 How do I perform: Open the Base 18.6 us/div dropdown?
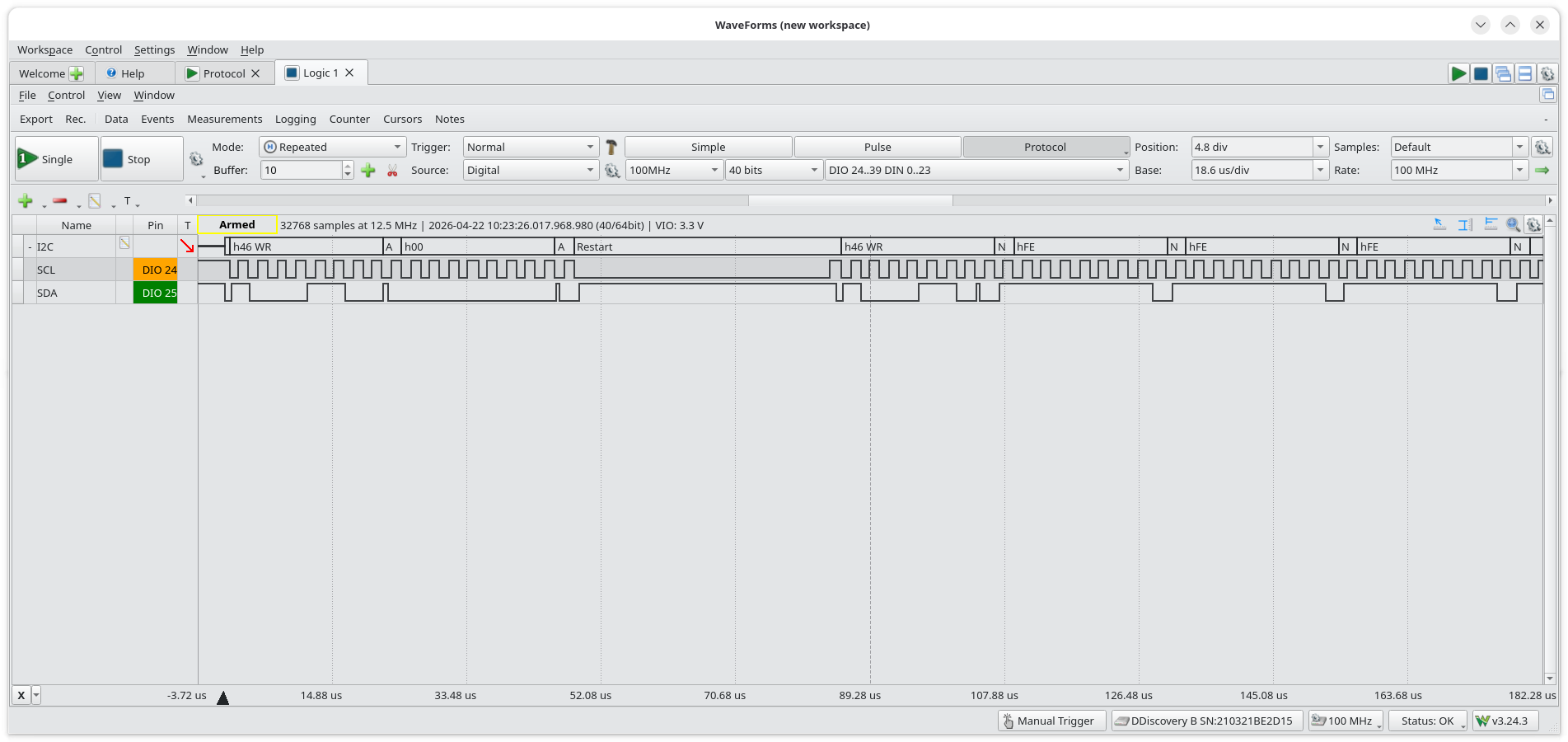(1259, 171)
